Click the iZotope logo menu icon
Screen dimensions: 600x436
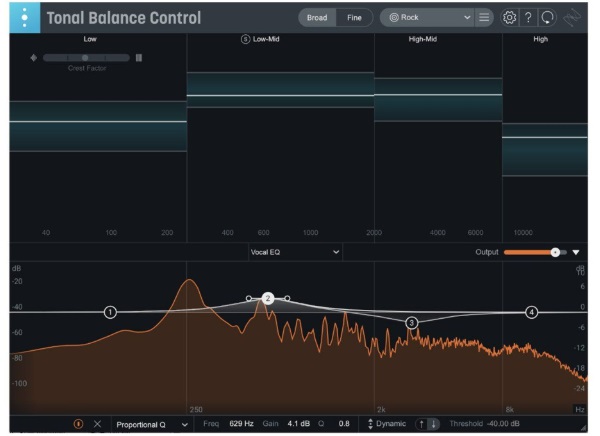pyautogui.click(x=24, y=18)
